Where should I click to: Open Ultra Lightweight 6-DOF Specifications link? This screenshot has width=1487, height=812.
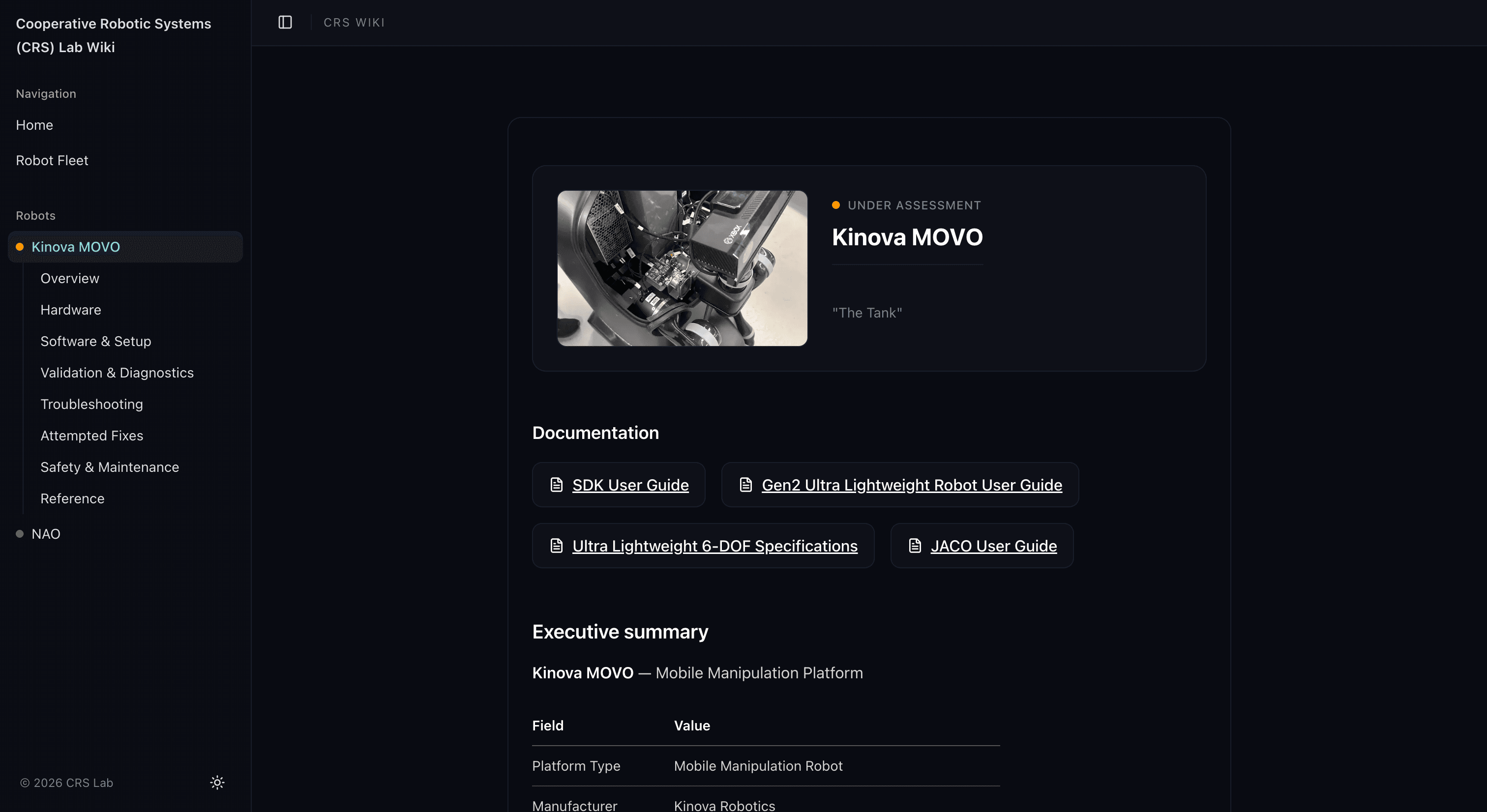tap(714, 546)
